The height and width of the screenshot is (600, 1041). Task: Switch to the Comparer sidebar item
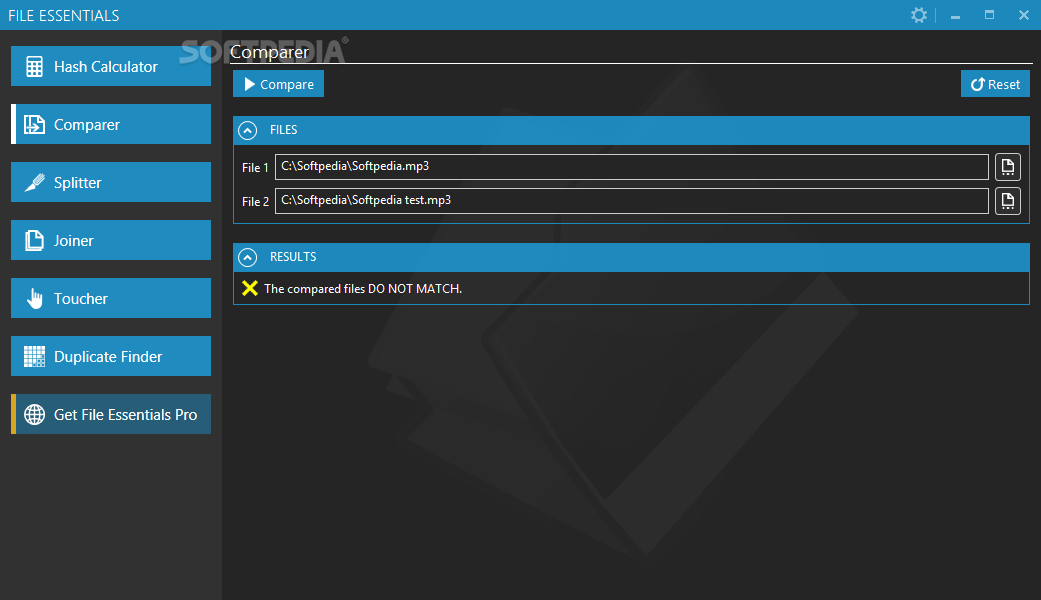coord(111,124)
